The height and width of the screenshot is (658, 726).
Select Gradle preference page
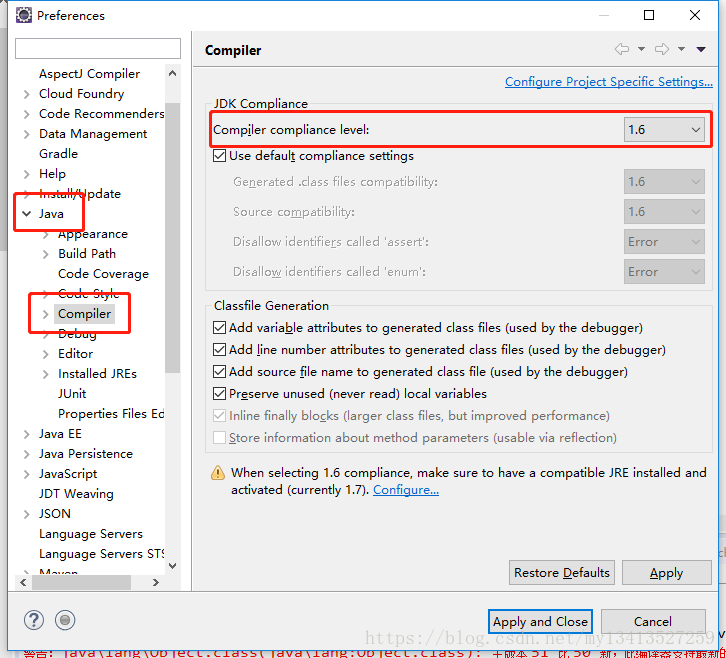(58, 153)
